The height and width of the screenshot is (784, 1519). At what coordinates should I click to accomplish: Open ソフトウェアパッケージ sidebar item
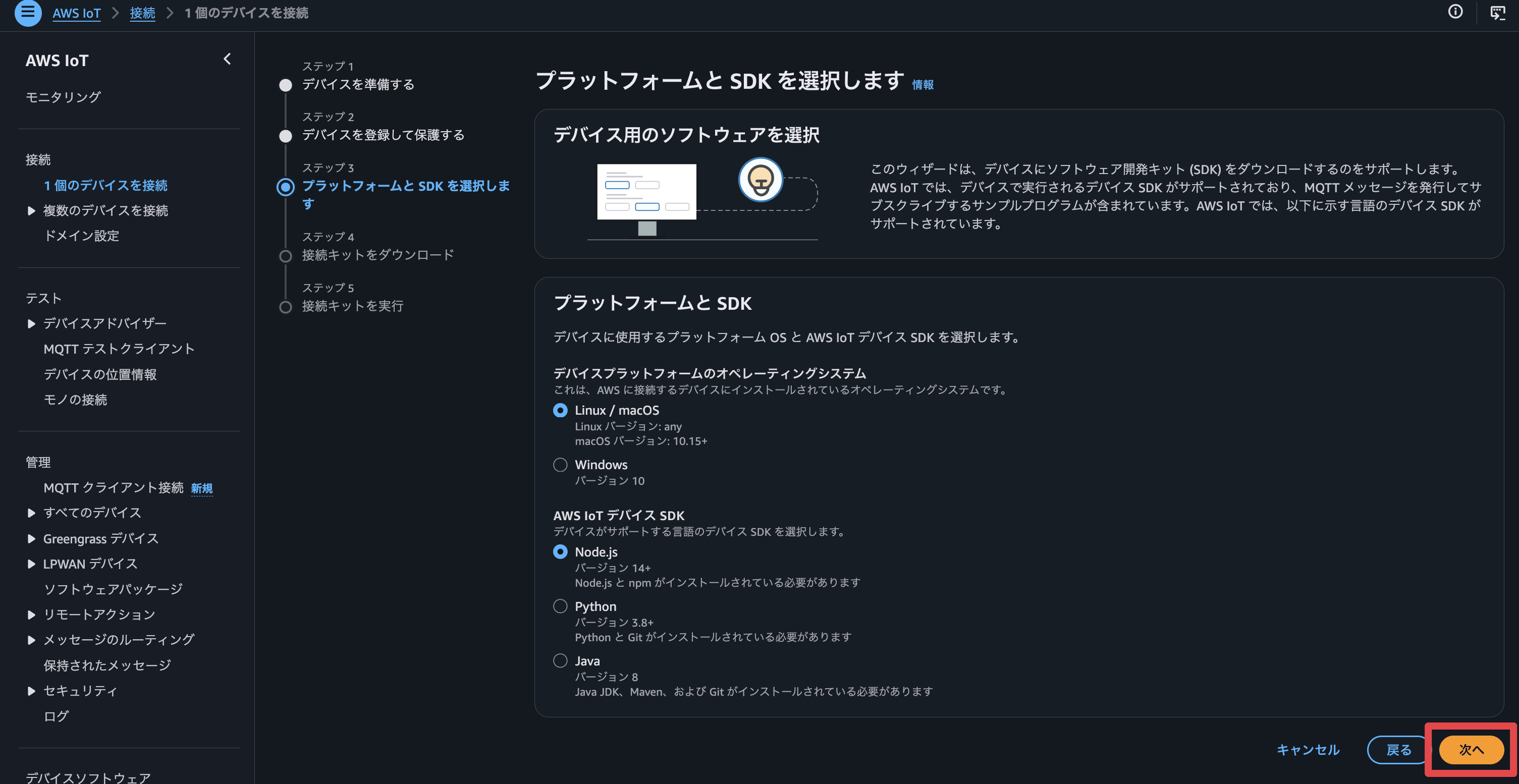tap(113, 589)
